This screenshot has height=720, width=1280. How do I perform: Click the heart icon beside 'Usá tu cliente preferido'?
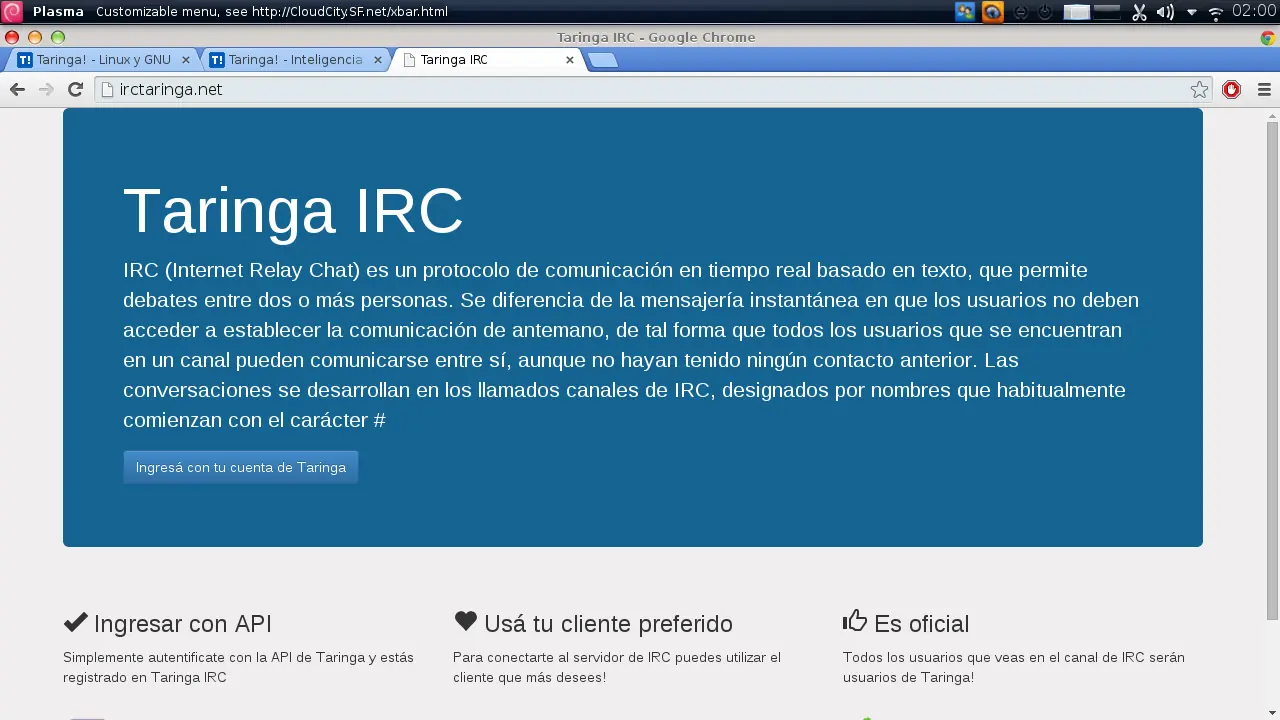coord(465,621)
